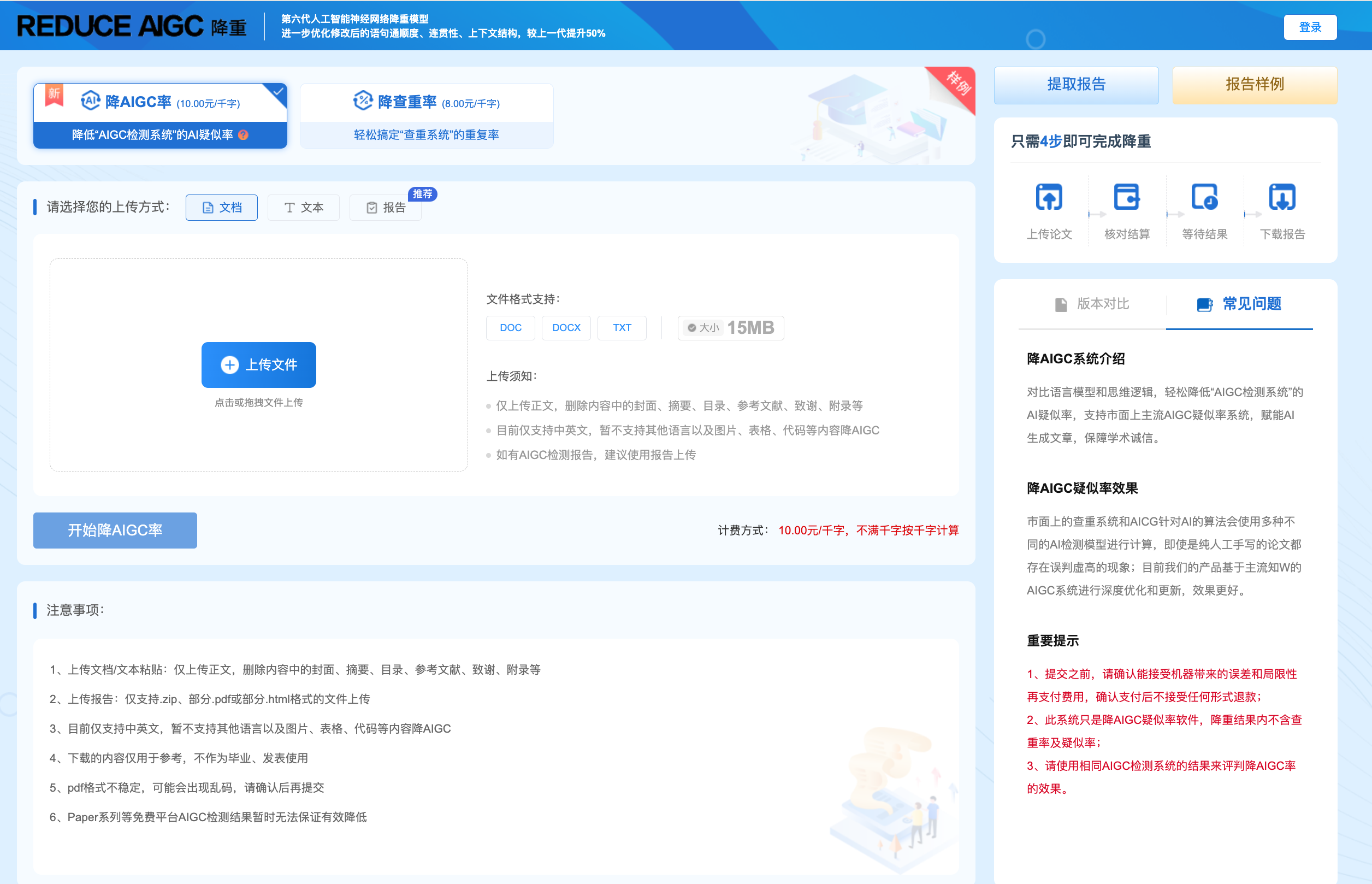Click the 登录 login button

pyautogui.click(x=1309, y=27)
